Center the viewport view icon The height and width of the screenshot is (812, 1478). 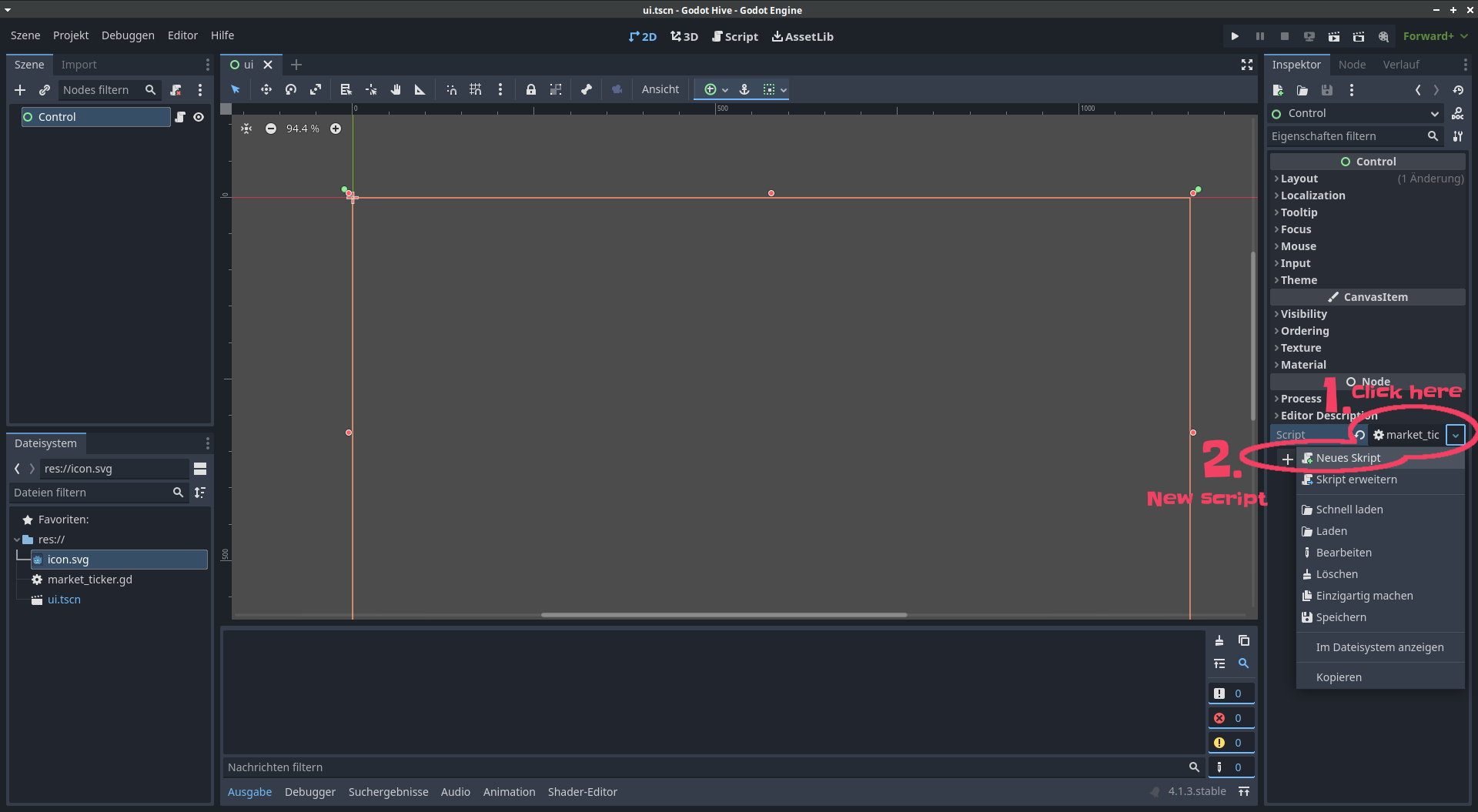(x=246, y=129)
